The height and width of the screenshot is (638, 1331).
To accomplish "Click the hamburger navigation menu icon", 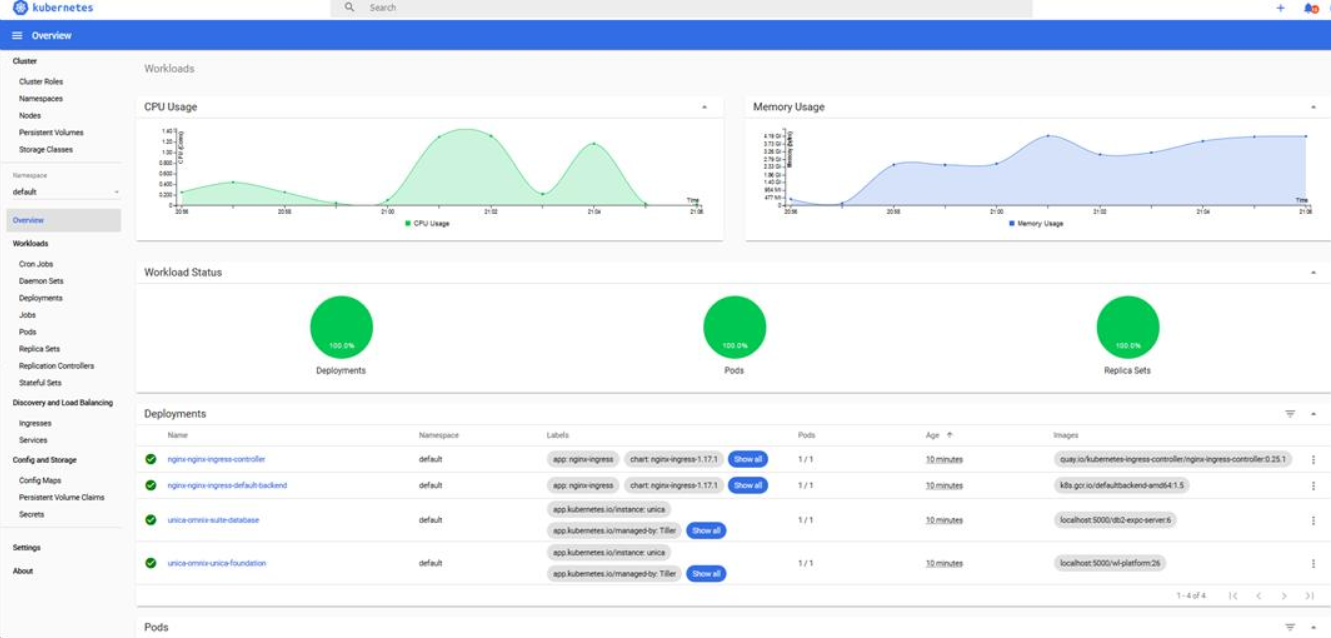I will pyautogui.click(x=16, y=34).
